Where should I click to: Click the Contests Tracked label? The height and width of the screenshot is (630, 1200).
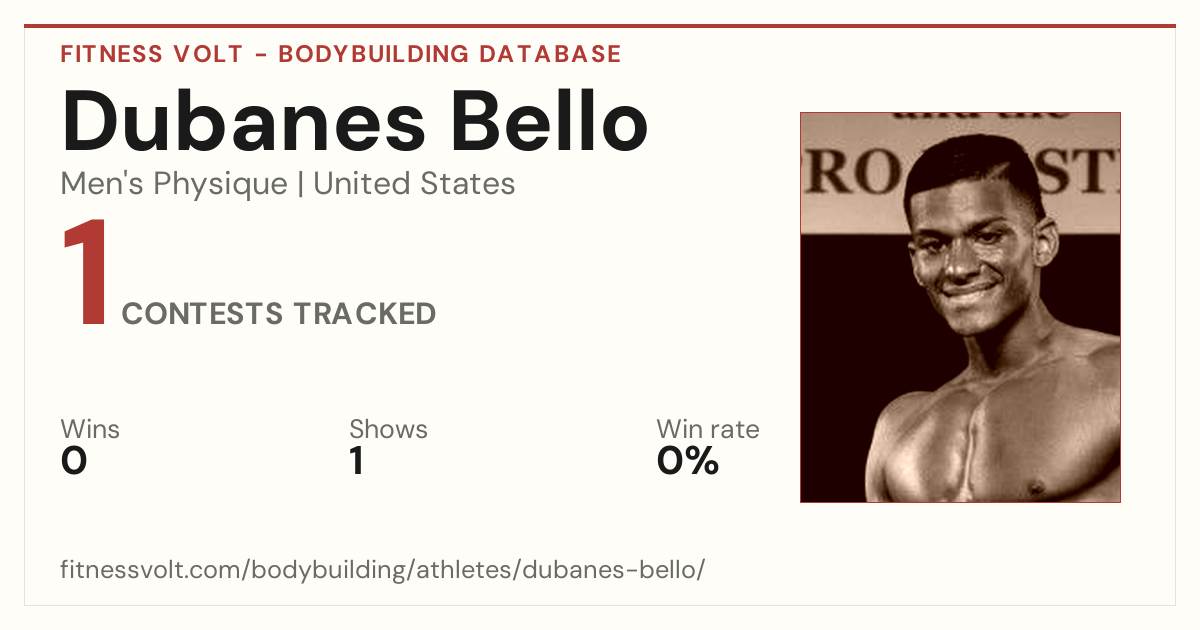(279, 314)
